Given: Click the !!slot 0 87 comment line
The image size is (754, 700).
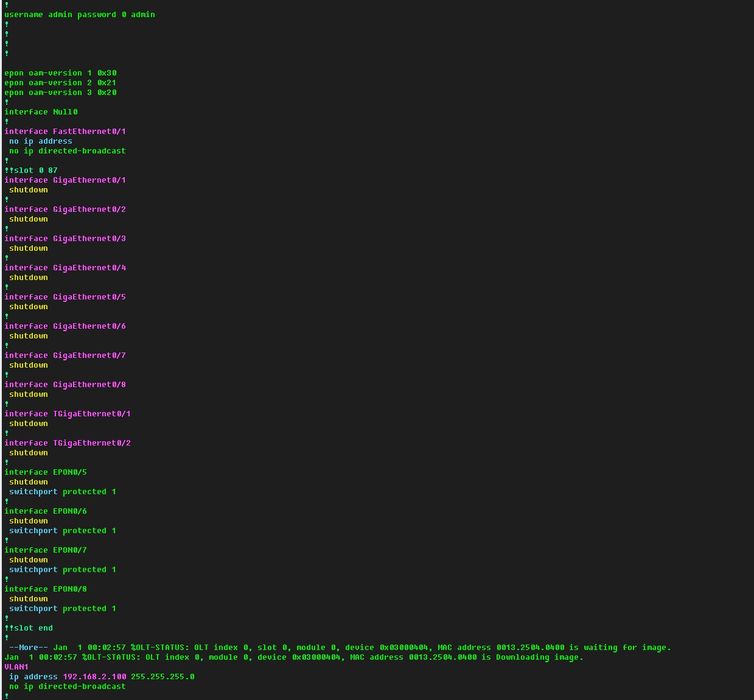Looking at the screenshot, I should (x=31, y=170).
